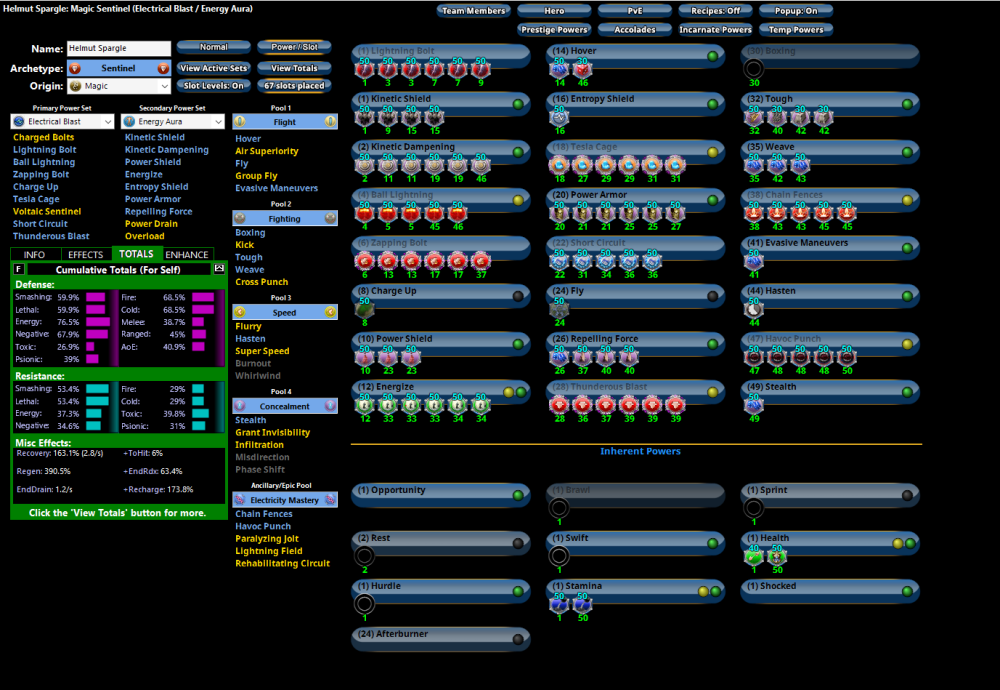Click the Name field with Helmut Spargle

coord(118,49)
